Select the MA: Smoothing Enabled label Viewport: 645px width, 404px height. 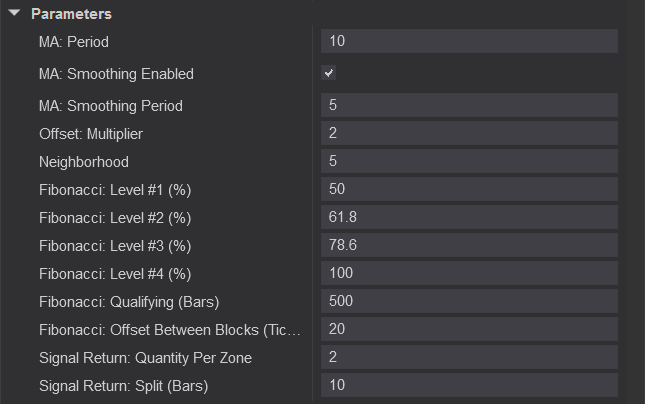116,73
